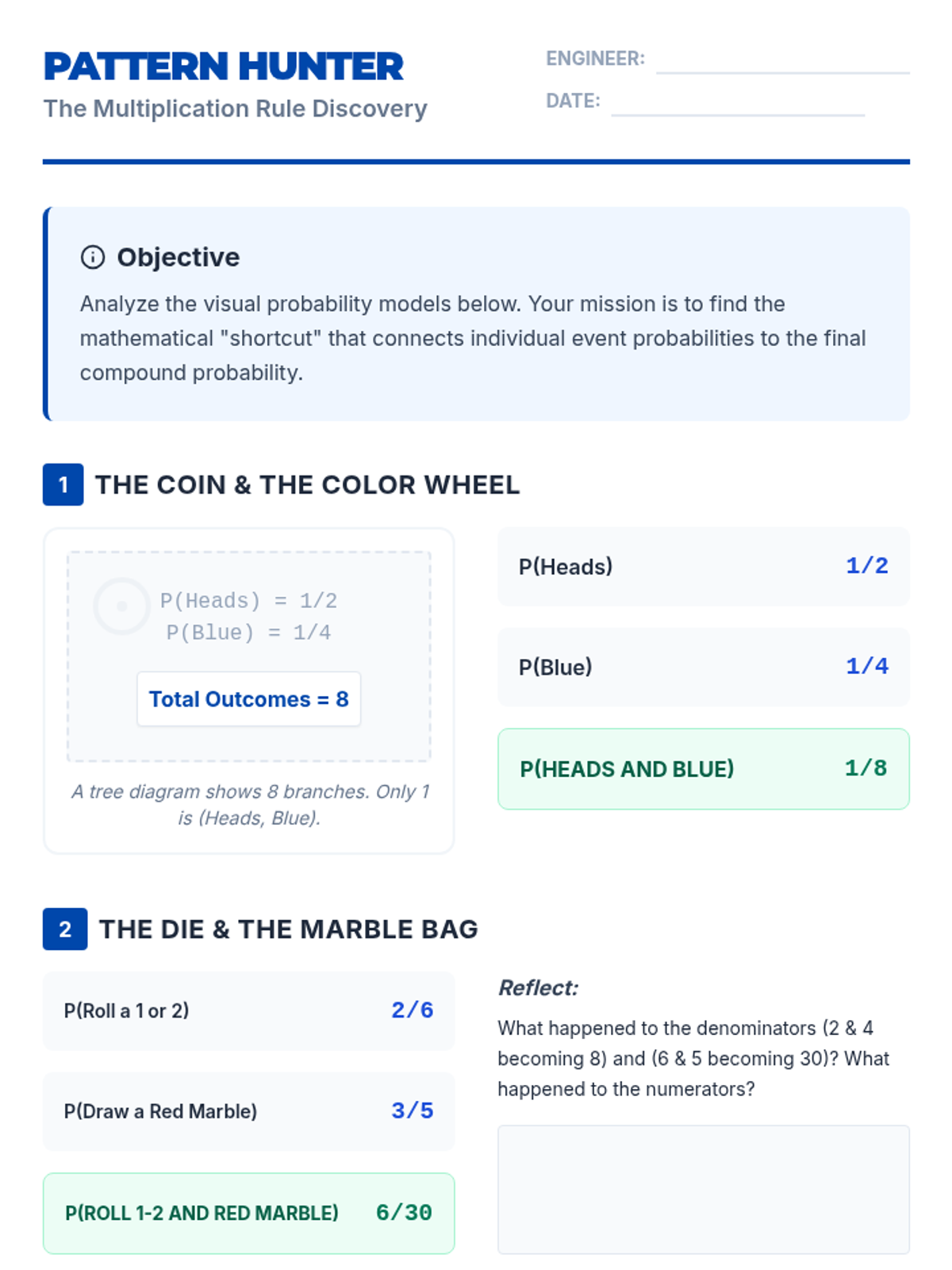The height and width of the screenshot is (1270, 952).
Task: Click the section 1 number badge
Action: 63,484
